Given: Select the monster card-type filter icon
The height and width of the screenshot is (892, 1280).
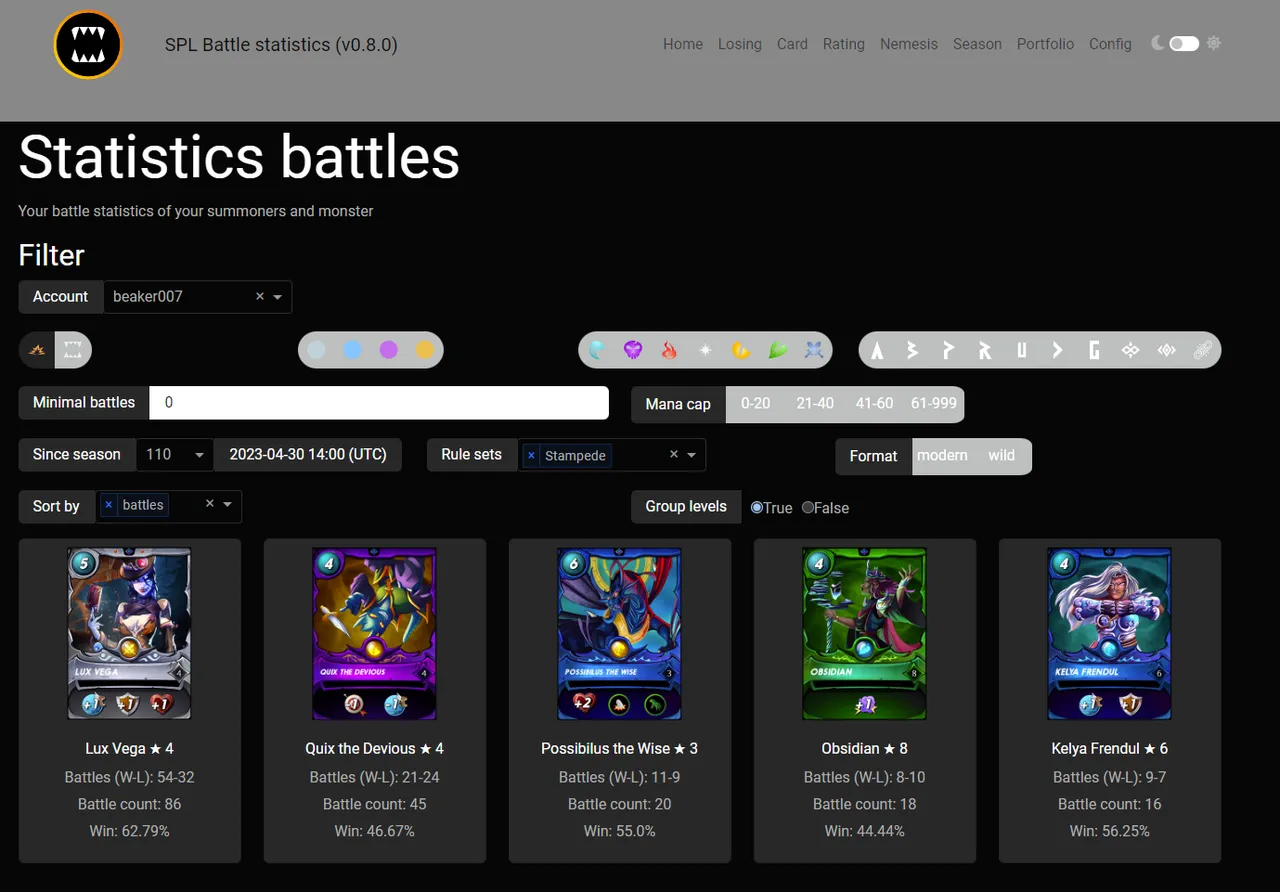Looking at the screenshot, I should (72, 350).
